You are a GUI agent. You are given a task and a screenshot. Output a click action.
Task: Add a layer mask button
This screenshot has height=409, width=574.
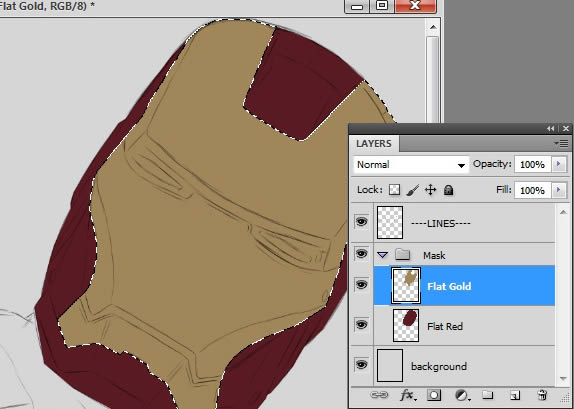click(x=434, y=395)
